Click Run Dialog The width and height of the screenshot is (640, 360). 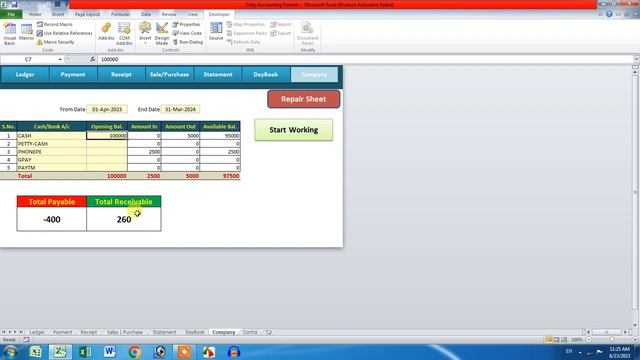[188, 42]
